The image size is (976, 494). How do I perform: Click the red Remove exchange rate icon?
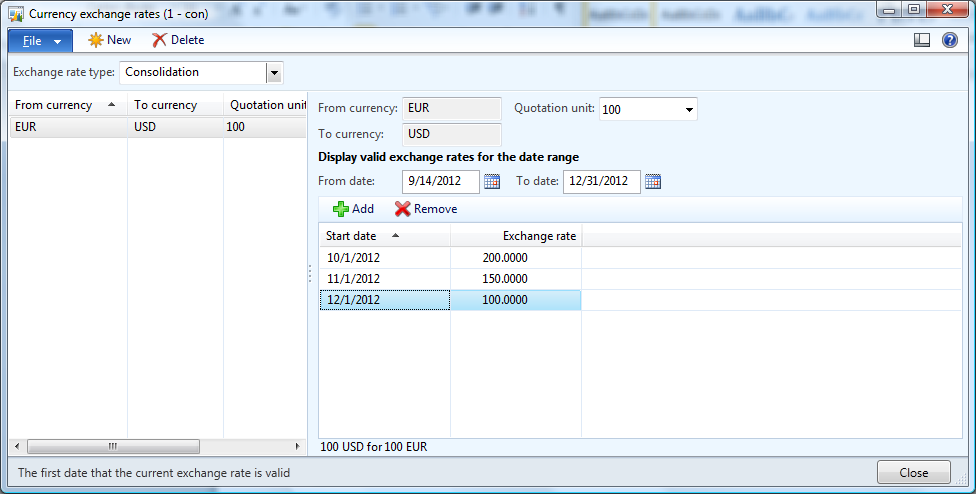[402, 209]
